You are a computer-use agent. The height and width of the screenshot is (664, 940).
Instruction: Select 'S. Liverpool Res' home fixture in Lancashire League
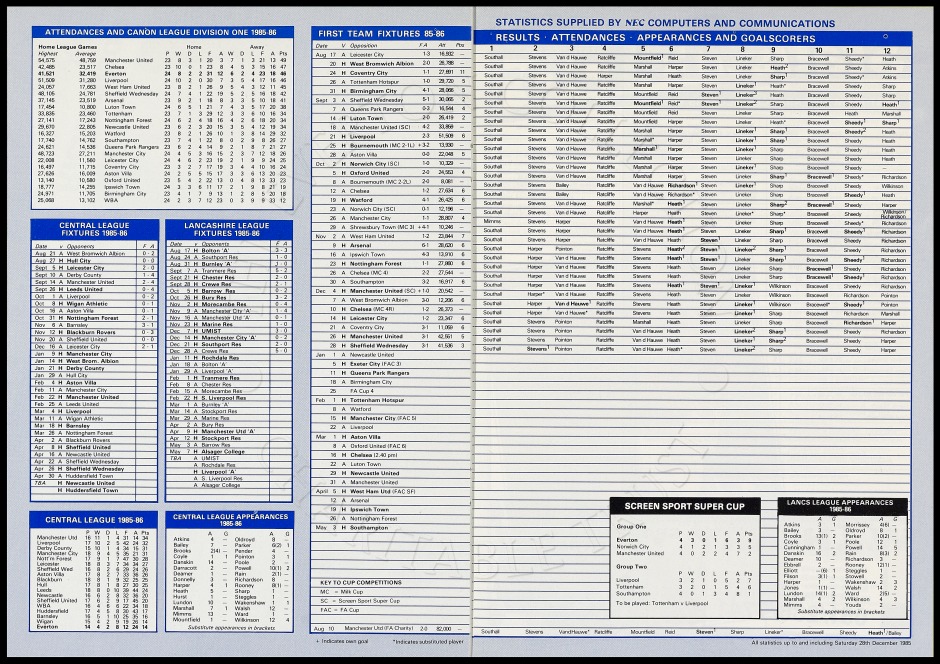coord(224,398)
